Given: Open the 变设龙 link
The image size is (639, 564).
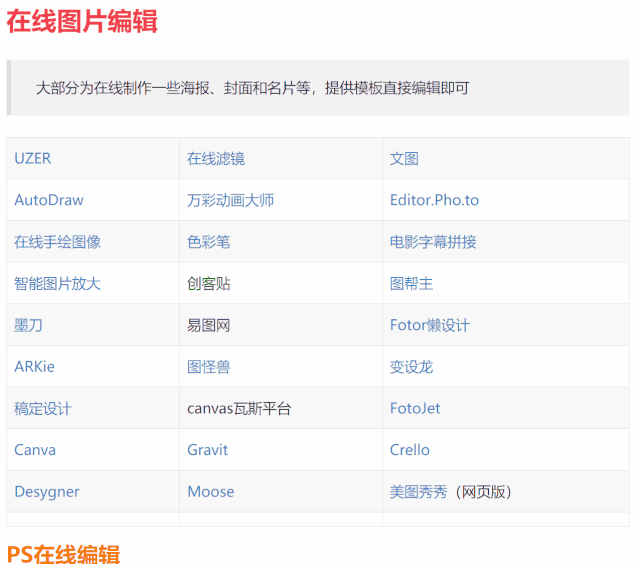Looking at the screenshot, I should (411, 367).
